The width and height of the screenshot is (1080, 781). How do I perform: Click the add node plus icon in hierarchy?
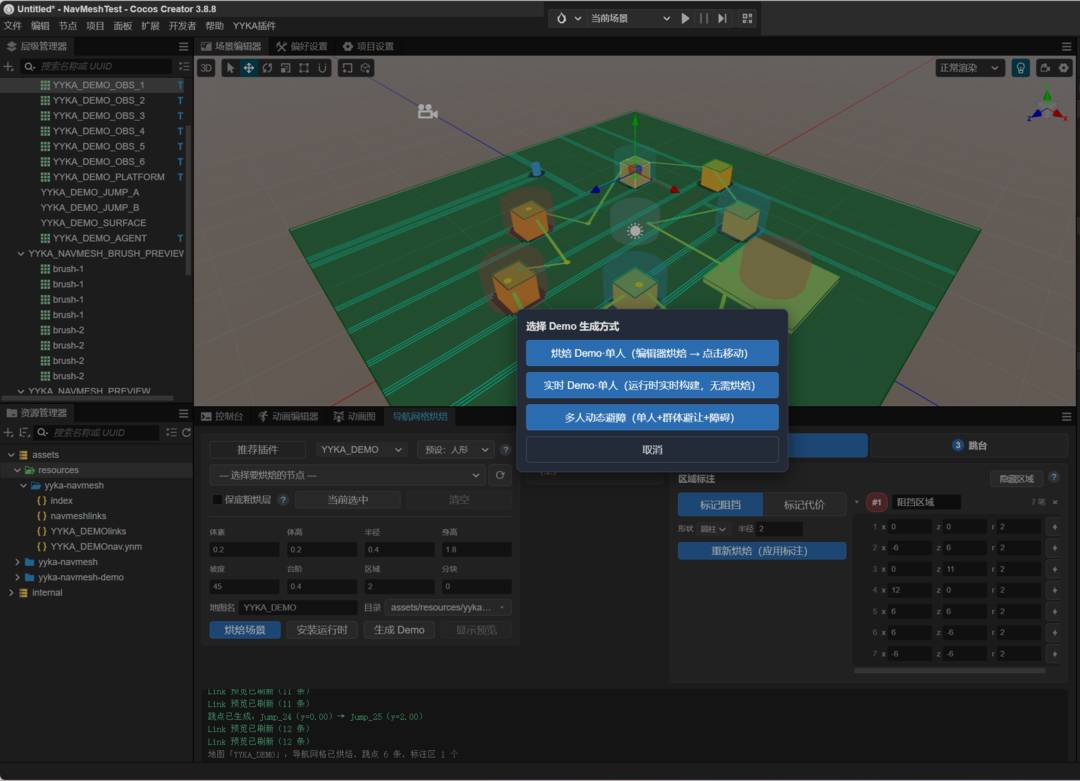coord(9,66)
